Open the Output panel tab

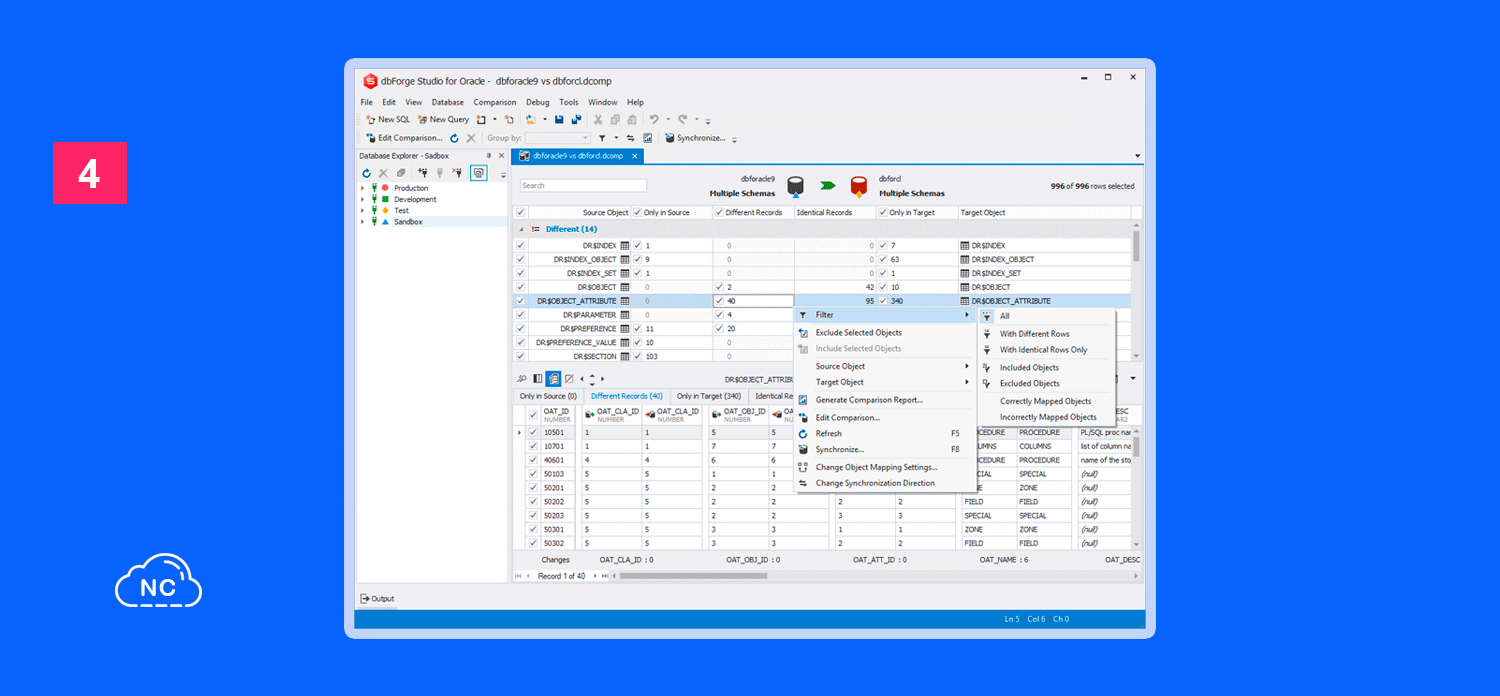377,599
